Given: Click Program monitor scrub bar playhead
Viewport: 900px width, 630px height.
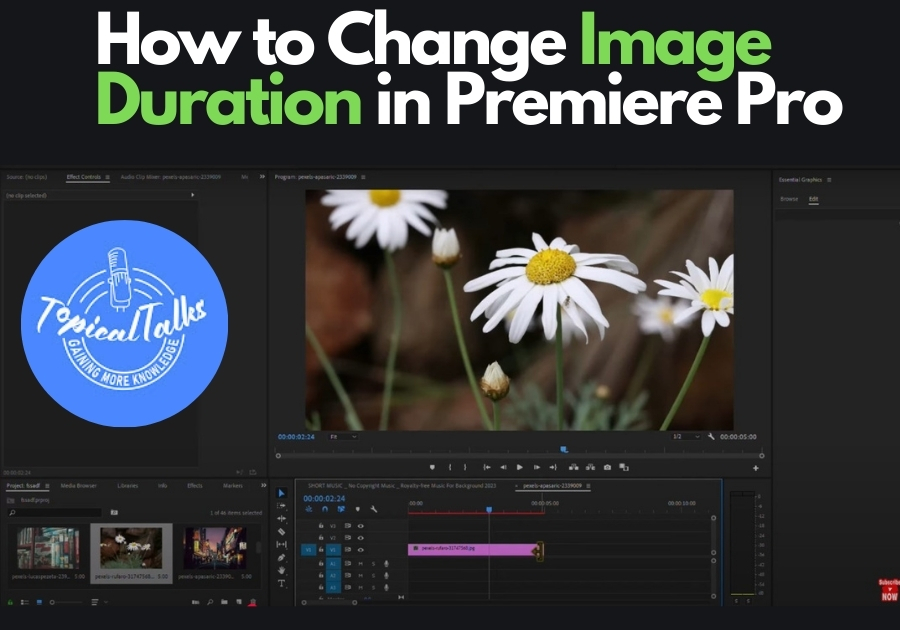Looking at the screenshot, I should pyautogui.click(x=564, y=450).
